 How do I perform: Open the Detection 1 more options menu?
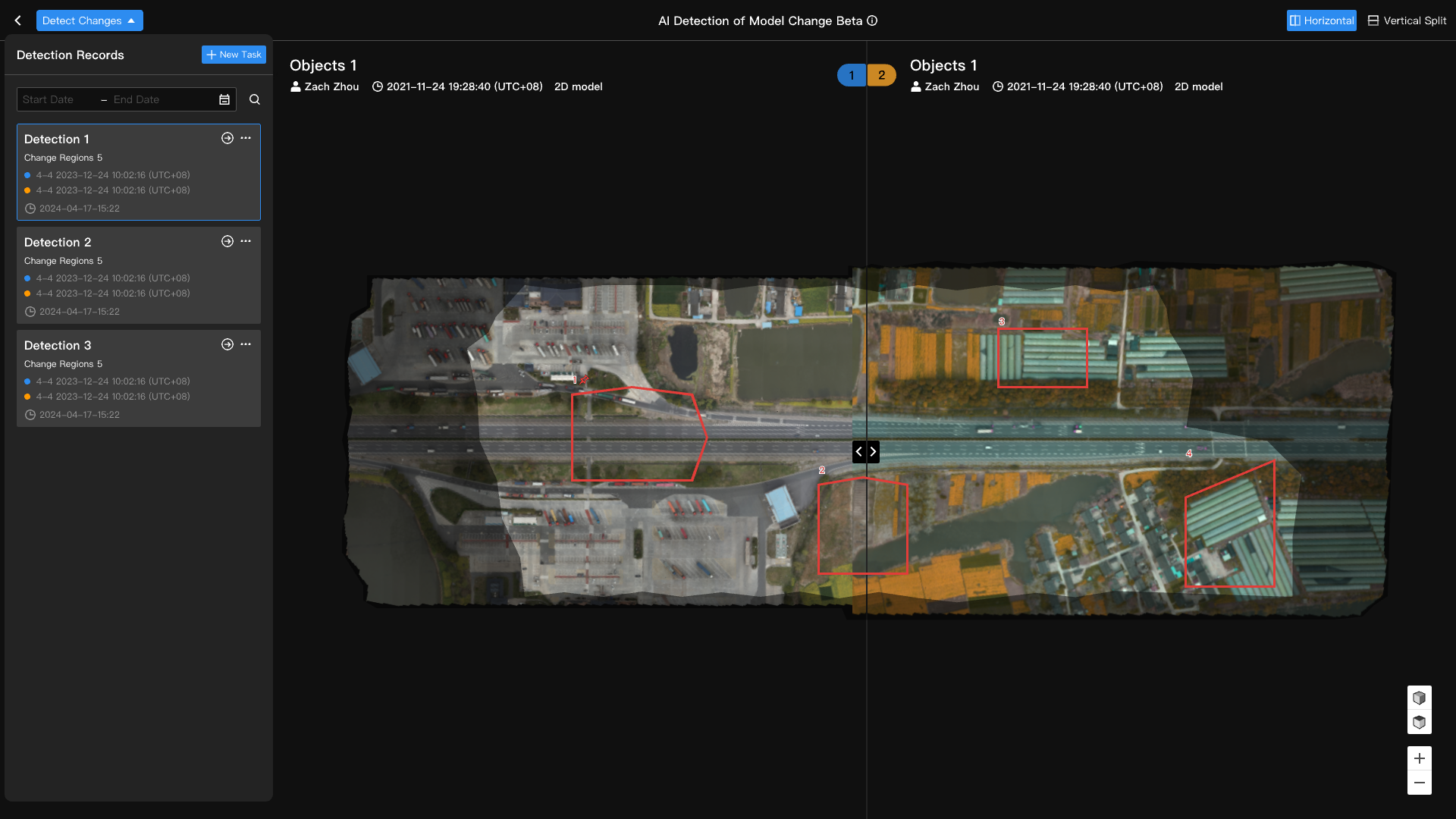[246, 138]
